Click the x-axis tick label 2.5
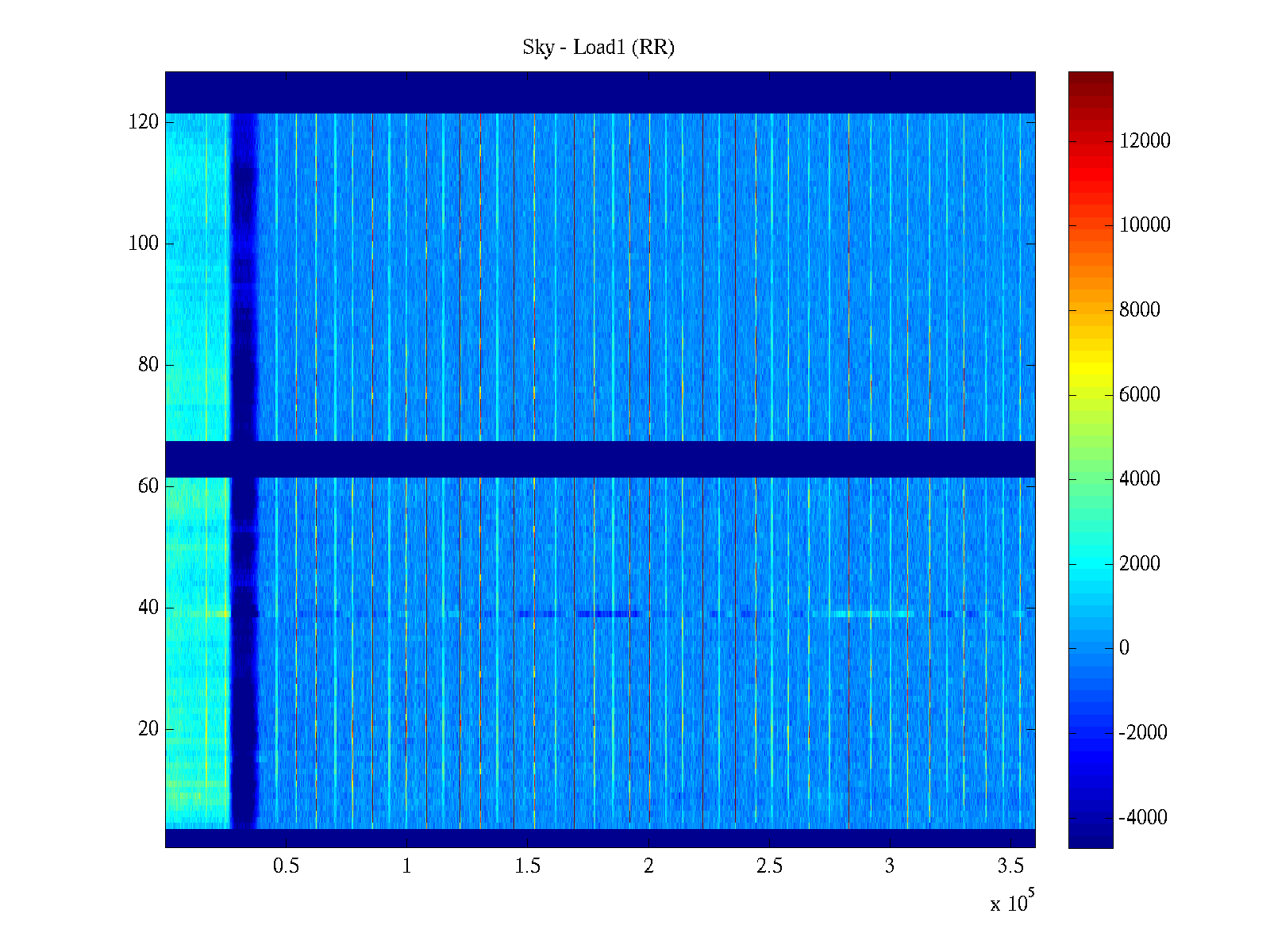 click(x=769, y=866)
